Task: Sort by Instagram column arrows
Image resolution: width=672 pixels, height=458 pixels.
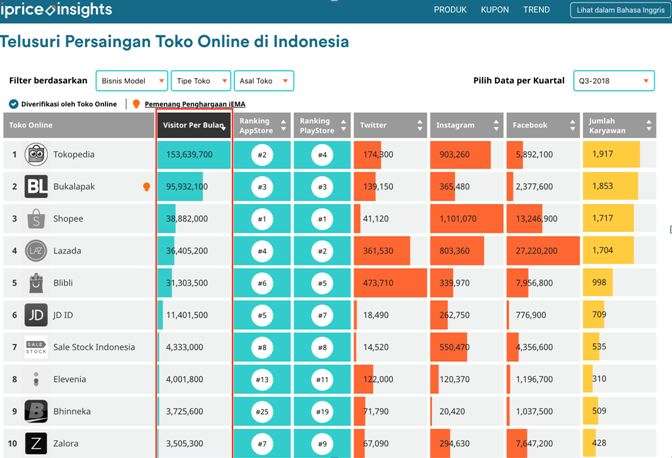Action: [496, 125]
